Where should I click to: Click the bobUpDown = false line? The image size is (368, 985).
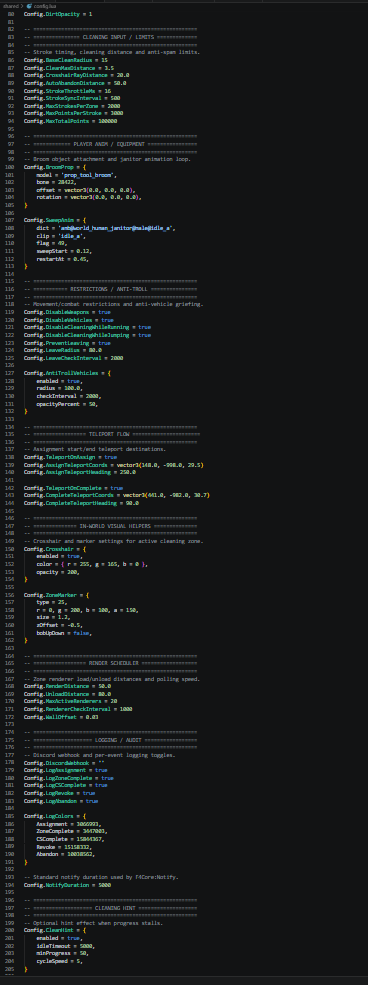coord(64,633)
